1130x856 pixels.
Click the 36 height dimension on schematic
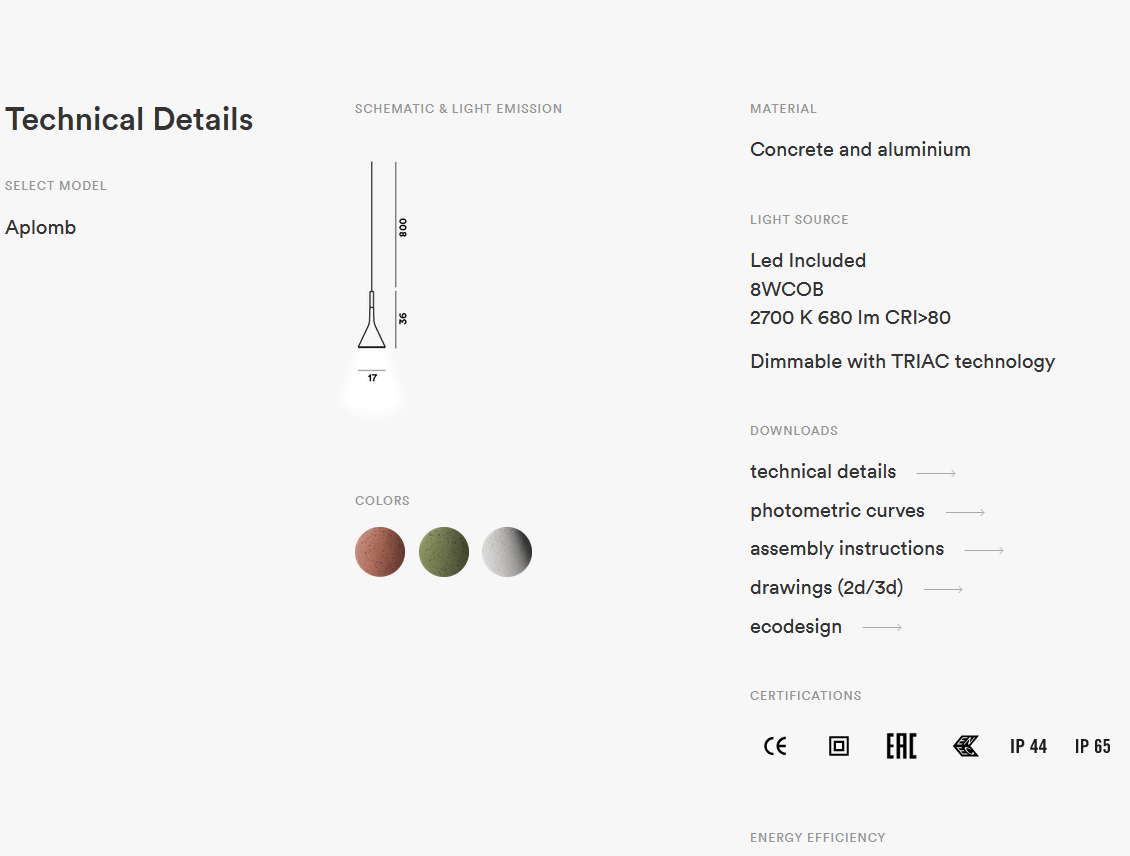(x=403, y=318)
